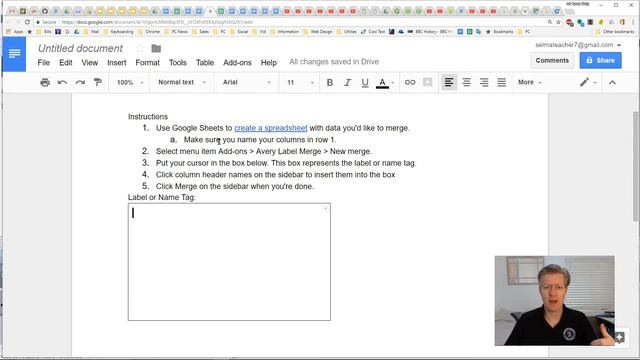Open the Format menu
This screenshot has width=640, height=360.
pos(147,62)
